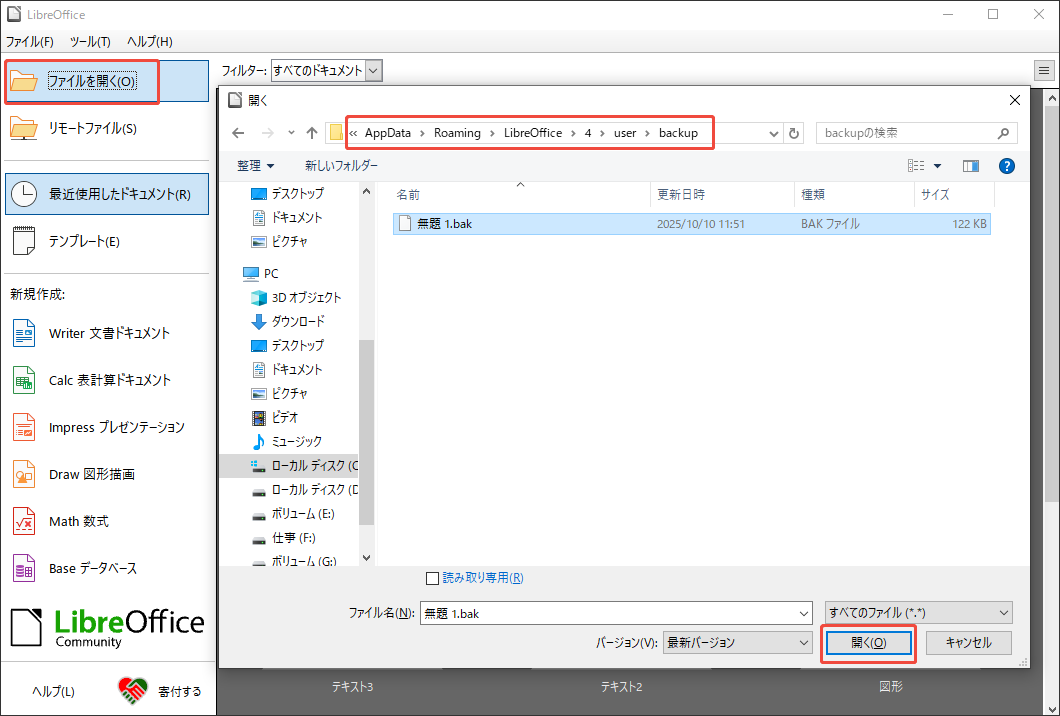Click the Remote Files folder icon
This screenshot has height=716, width=1060.
(x=24, y=128)
